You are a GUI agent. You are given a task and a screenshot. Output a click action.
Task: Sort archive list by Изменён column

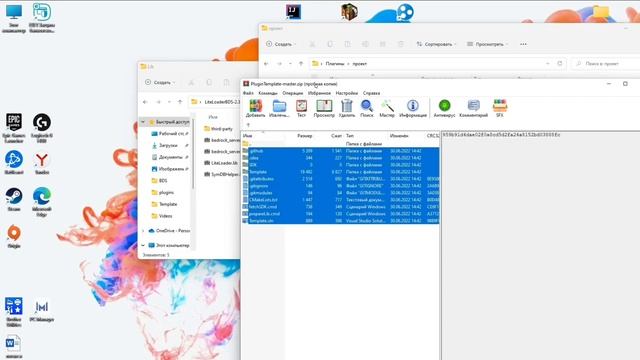pos(399,136)
